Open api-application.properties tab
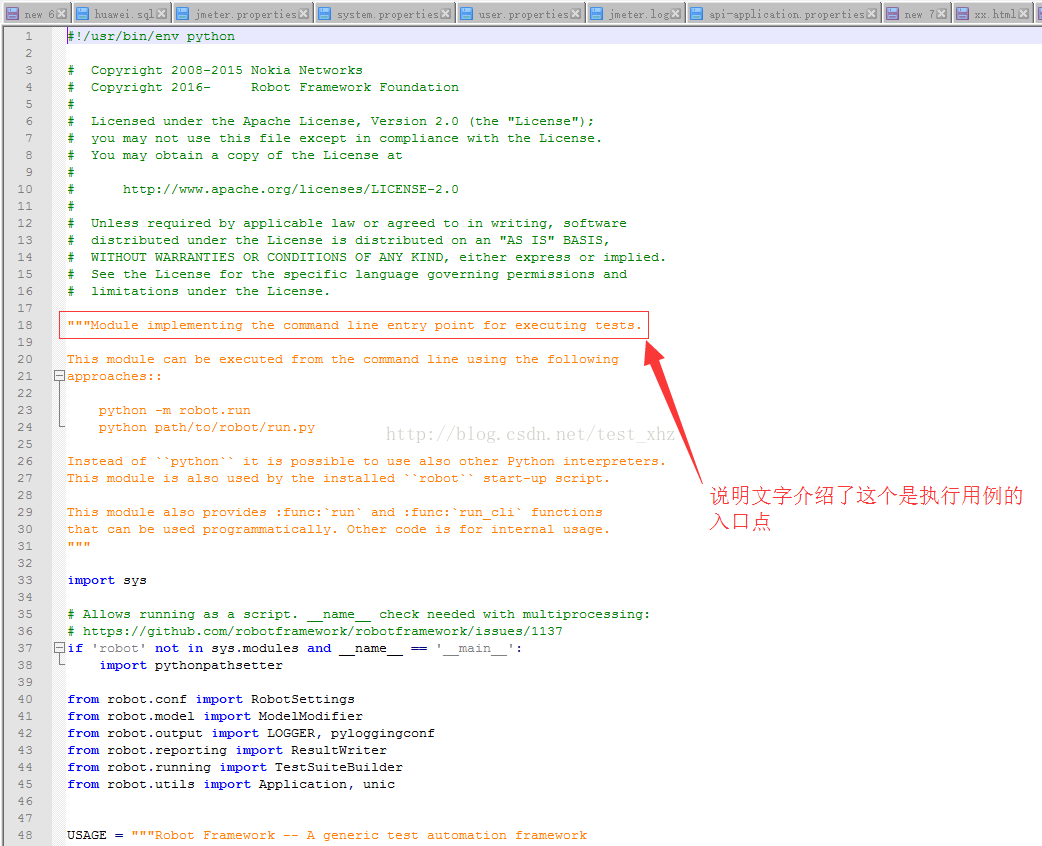The width and height of the screenshot is (1042, 846). (783, 14)
